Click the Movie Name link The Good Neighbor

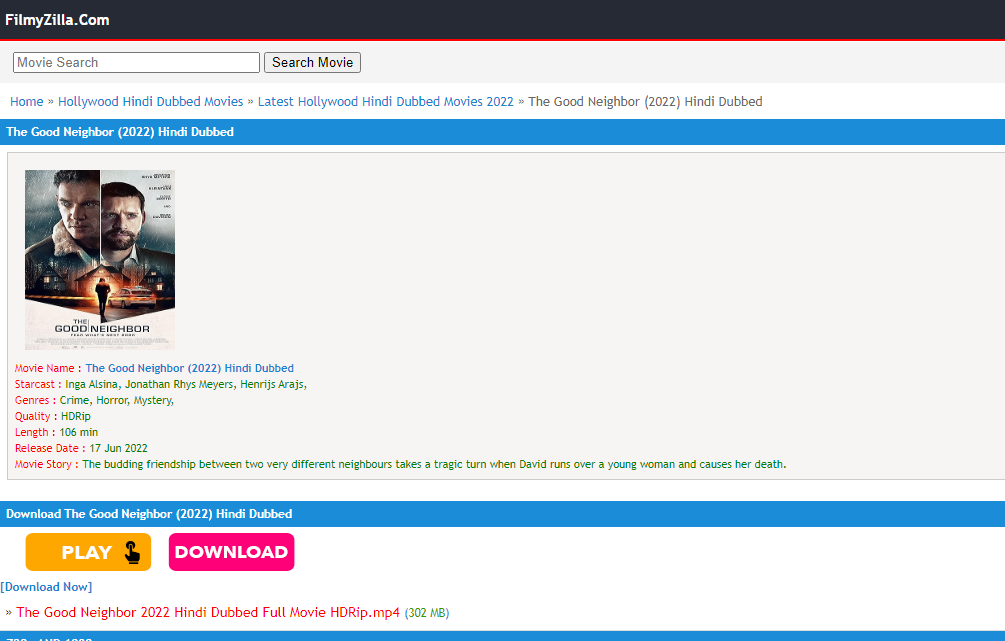[190, 368]
